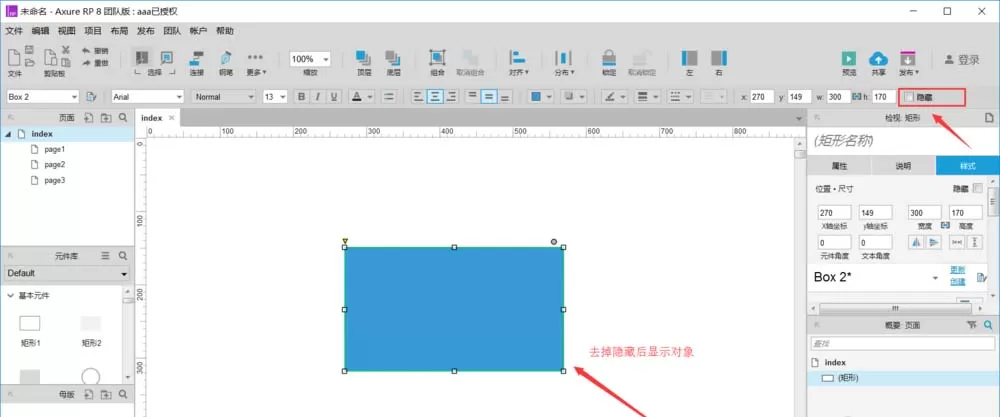Check the Hidden checkbox in style panel
This screenshot has width=1000, height=417.
click(x=978, y=189)
